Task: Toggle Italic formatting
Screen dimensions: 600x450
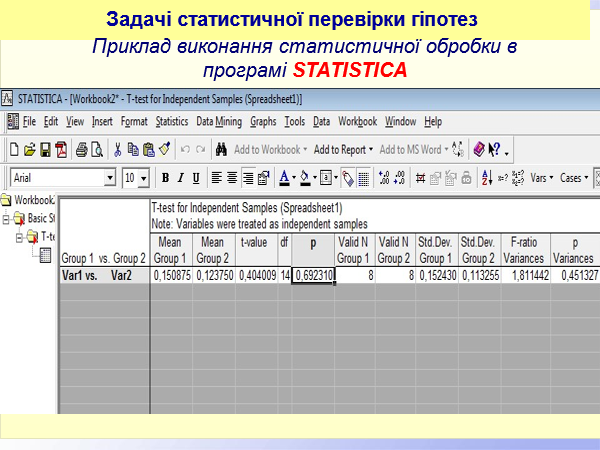Action: (181, 178)
